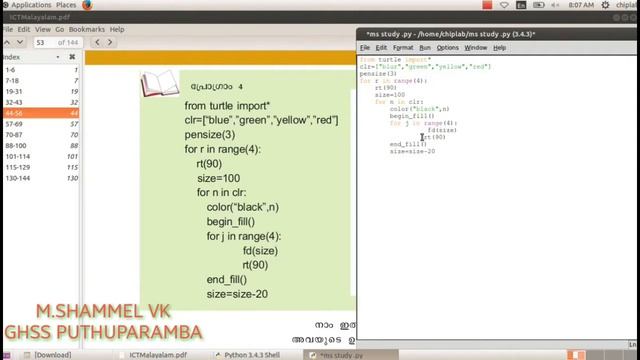Image resolution: width=640 pixels, height=360 pixels.
Task: Go back in PDF history
Action: pos(97,42)
